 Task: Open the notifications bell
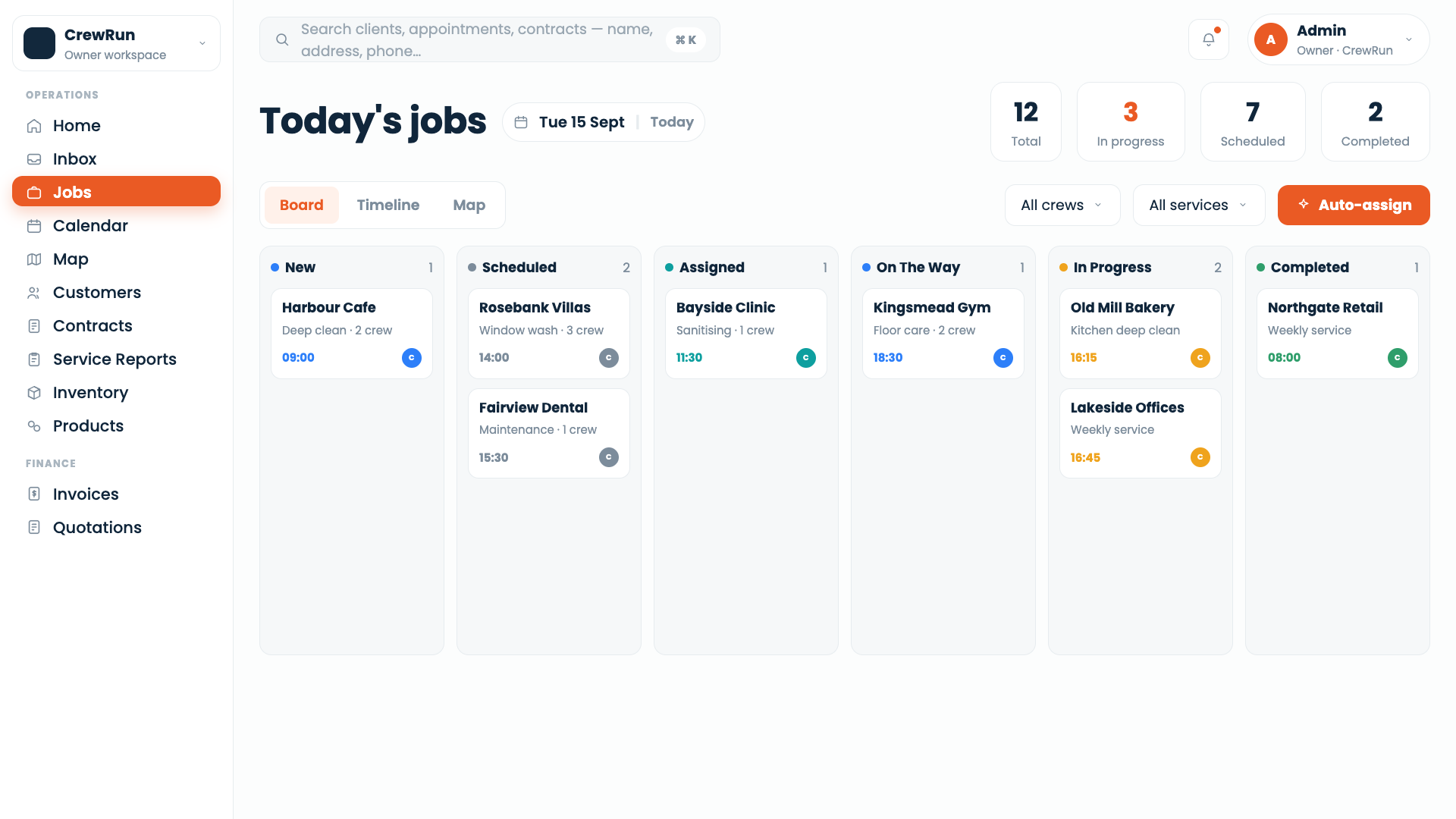click(x=1209, y=39)
